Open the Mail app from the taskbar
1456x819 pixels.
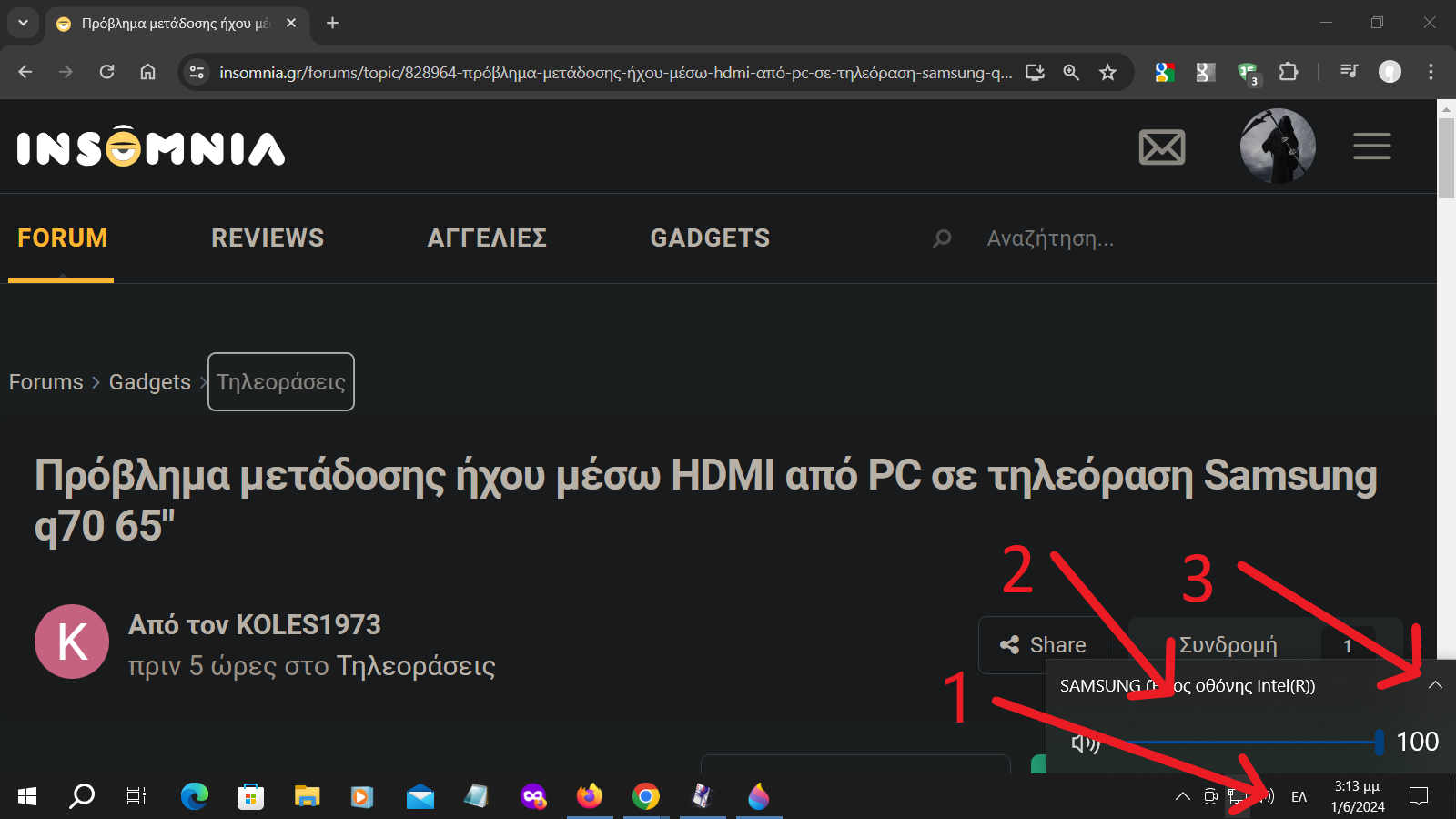pyautogui.click(x=420, y=797)
